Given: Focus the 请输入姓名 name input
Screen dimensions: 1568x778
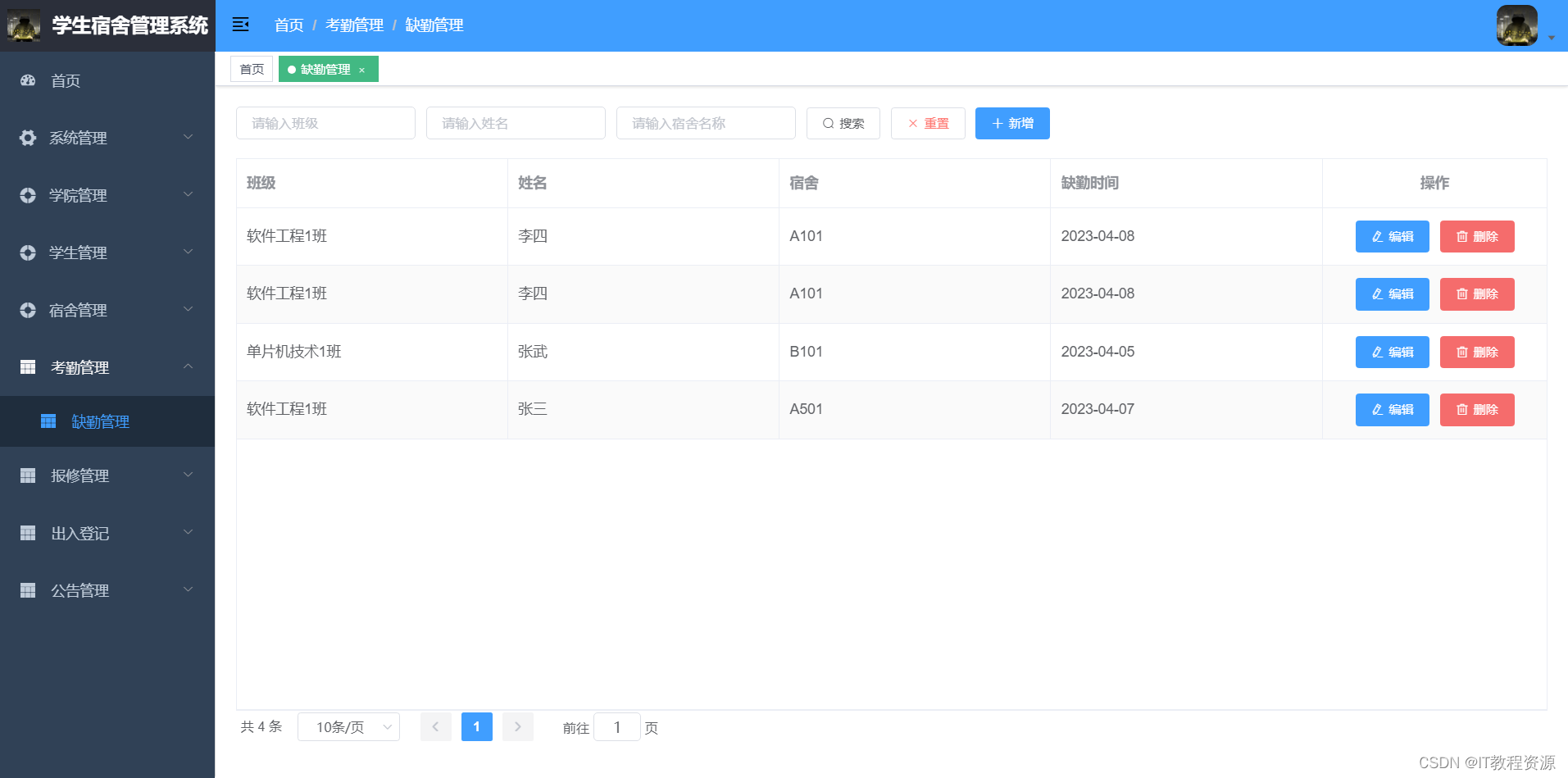Looking at the screenshot, I should pyautogui.click(x=516, y=123).
